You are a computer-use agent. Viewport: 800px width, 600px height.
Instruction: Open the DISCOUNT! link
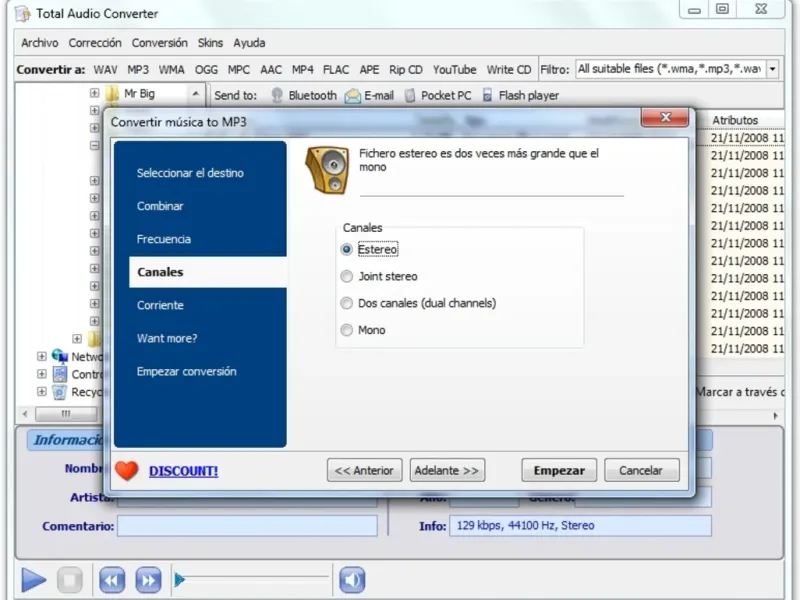(183, 471)
